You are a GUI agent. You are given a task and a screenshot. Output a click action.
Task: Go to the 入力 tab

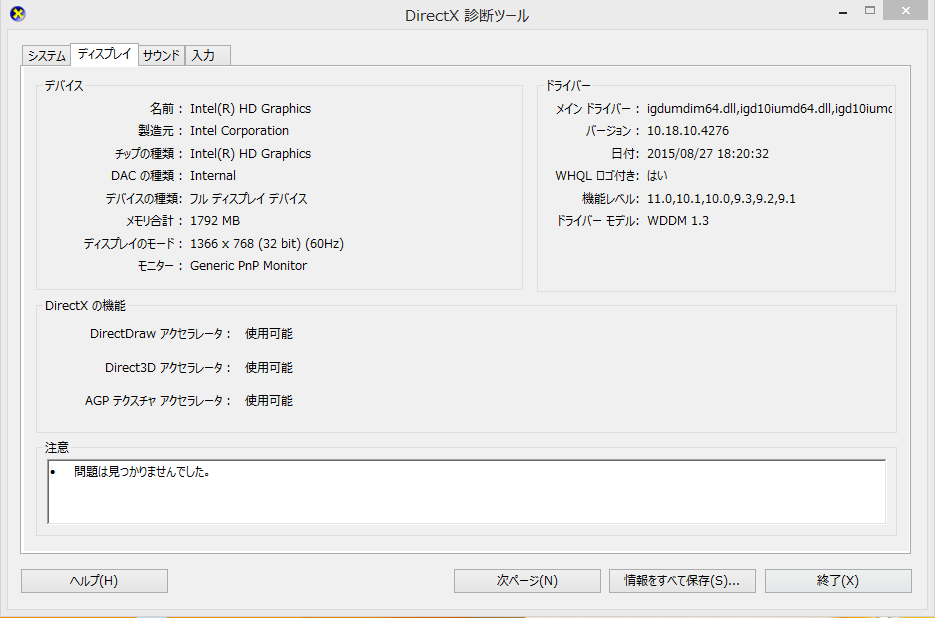point(208,55)
